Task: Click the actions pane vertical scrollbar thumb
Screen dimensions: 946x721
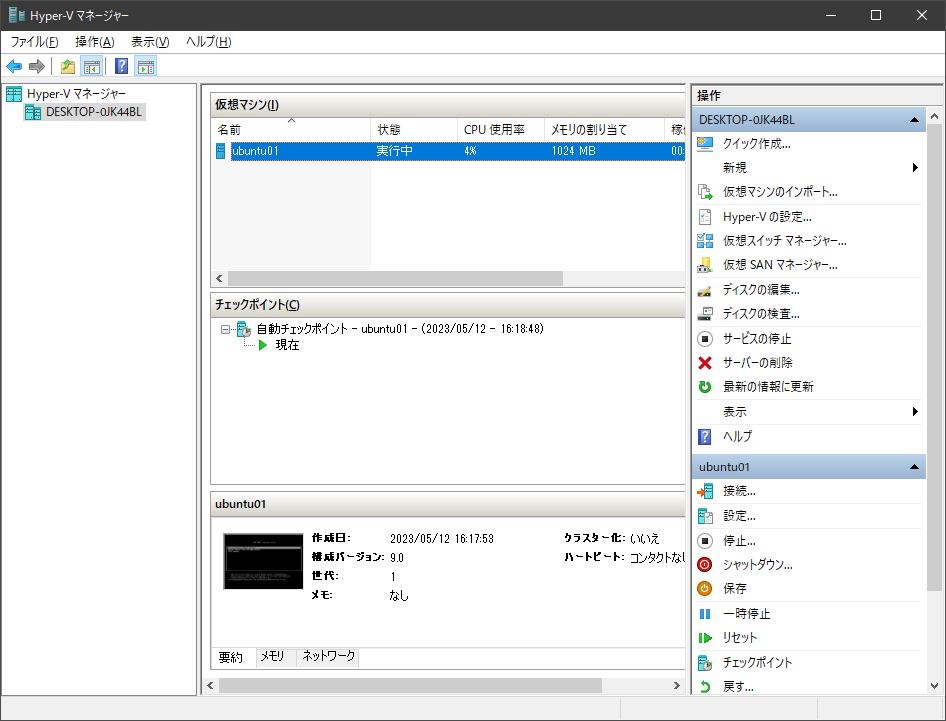Action: coord(934,357)
